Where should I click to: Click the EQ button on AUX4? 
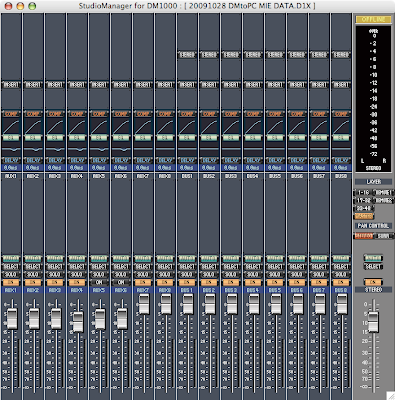pos(77,138)
